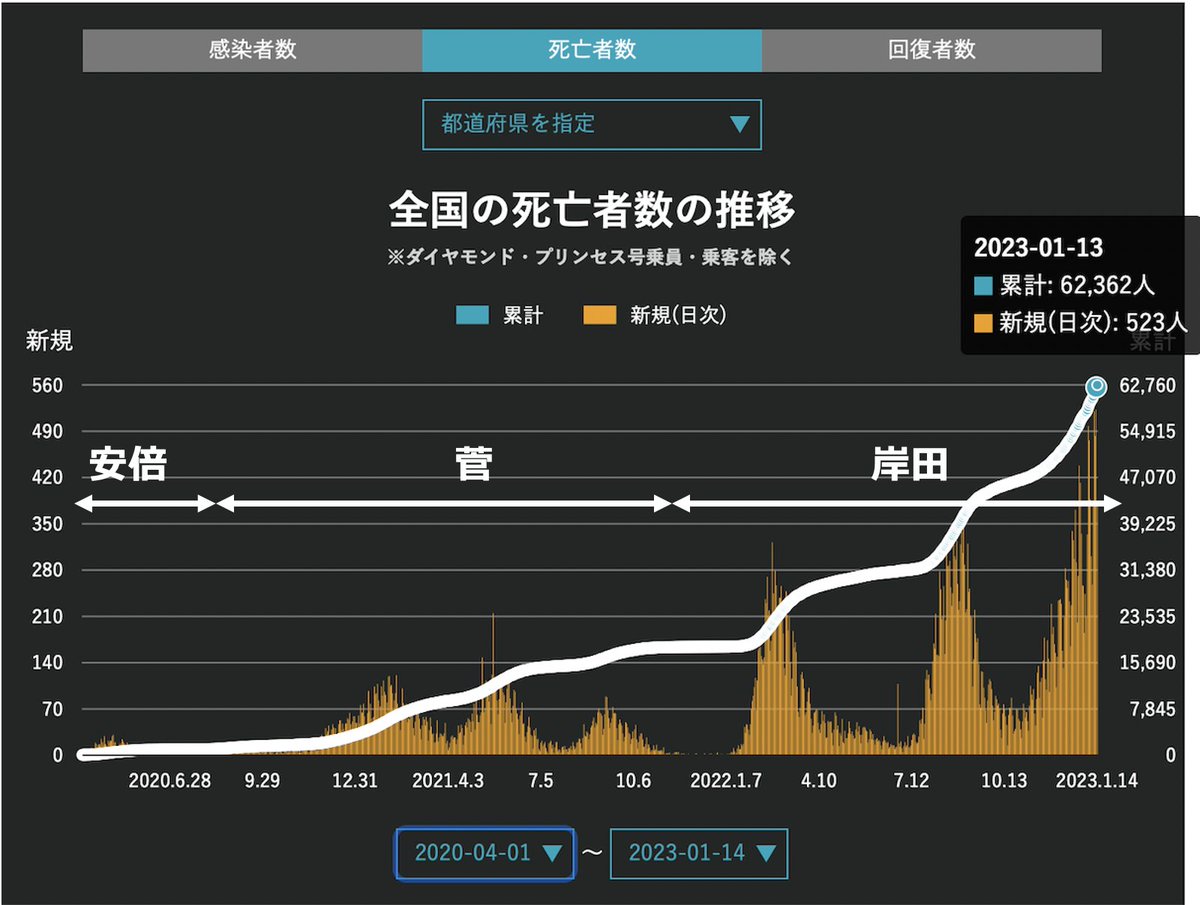Image resolution: width=1200 pixels, height=905 pixels.
Task: Click the x-axis label 2021.4.3
Action: tap(448, 781)
